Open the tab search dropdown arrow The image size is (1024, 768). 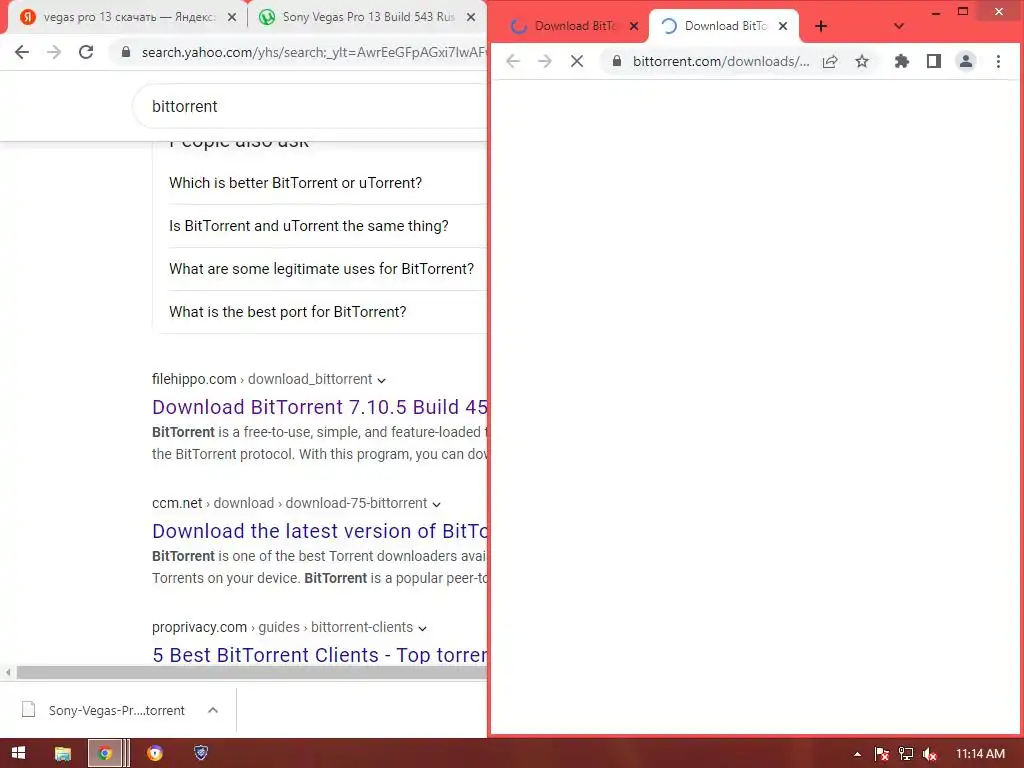899,26
